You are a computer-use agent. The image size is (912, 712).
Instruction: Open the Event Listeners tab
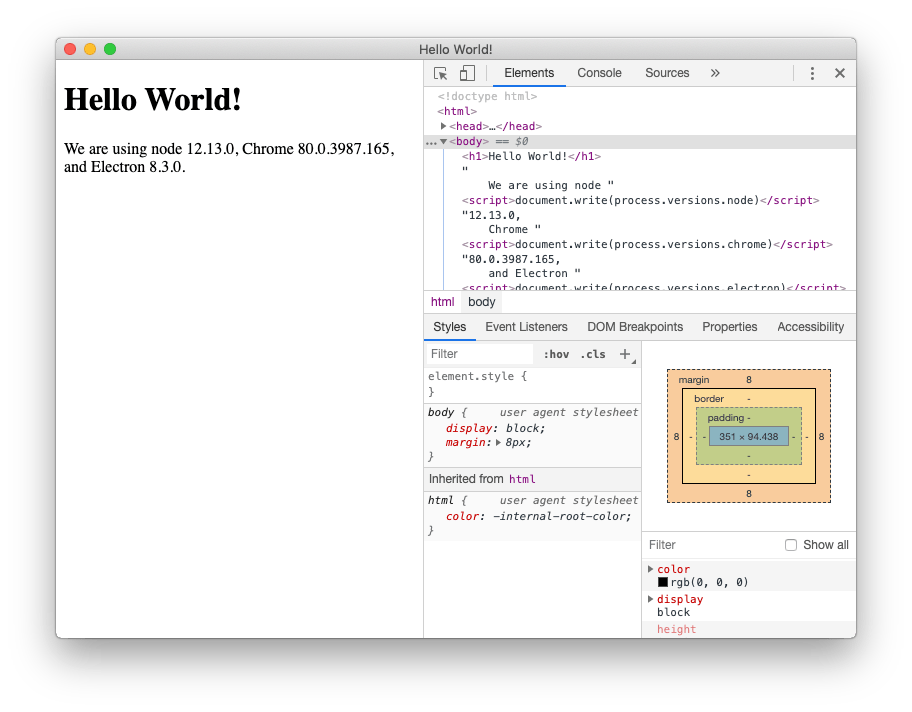526,327
